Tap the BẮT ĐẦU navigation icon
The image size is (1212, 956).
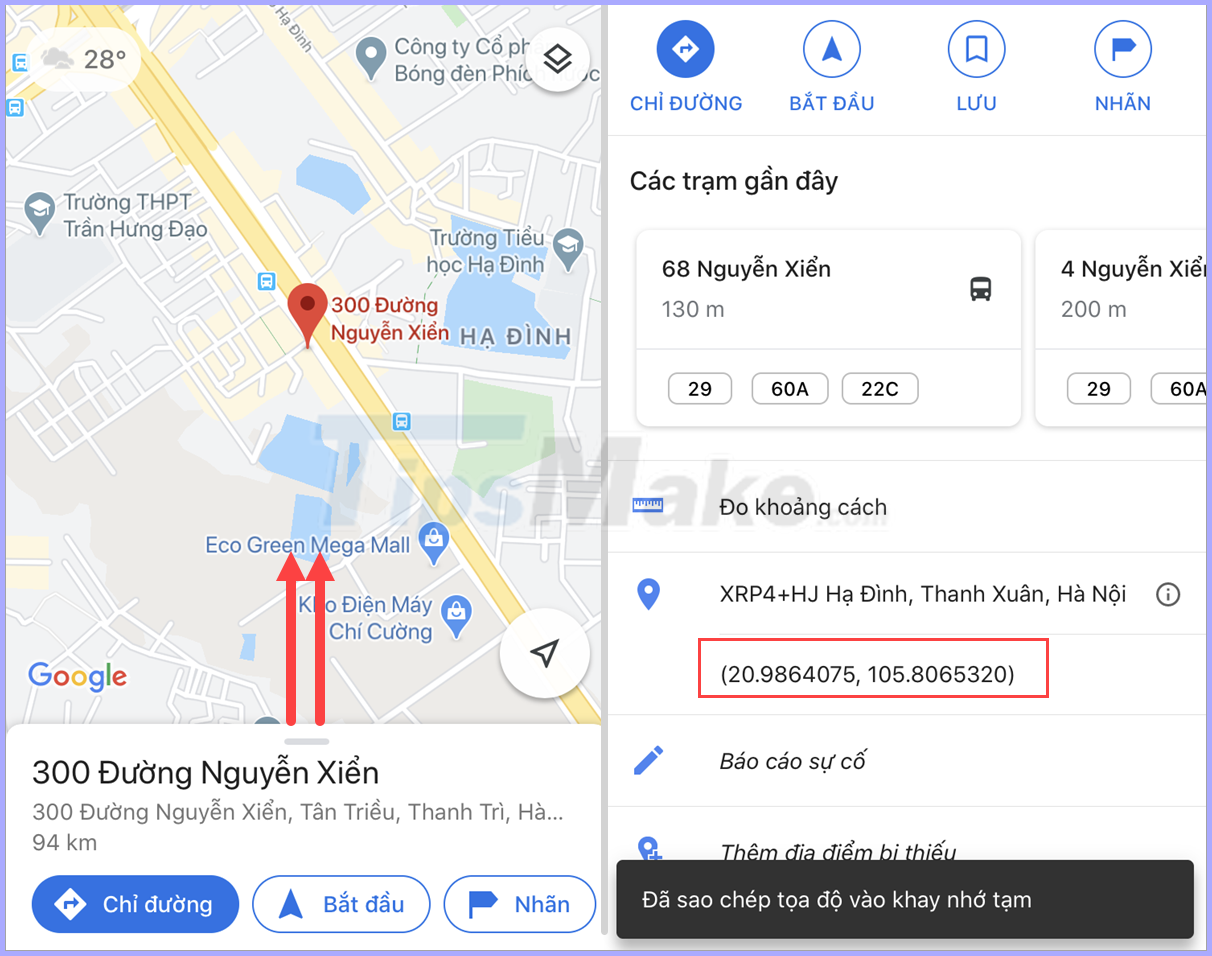point(832,49)
